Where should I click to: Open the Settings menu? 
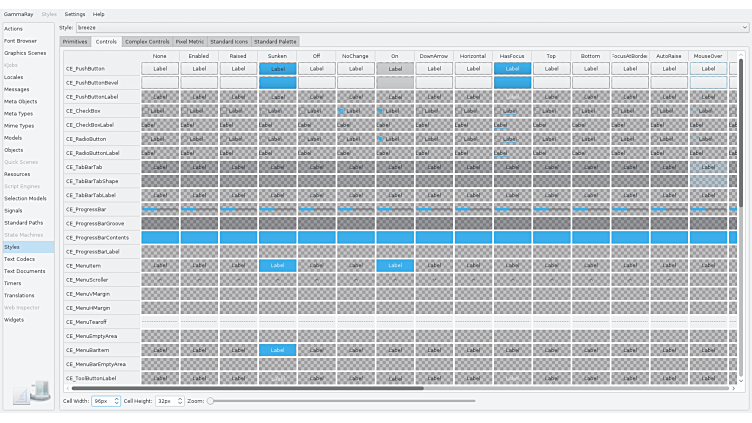[x=75, y=14]
